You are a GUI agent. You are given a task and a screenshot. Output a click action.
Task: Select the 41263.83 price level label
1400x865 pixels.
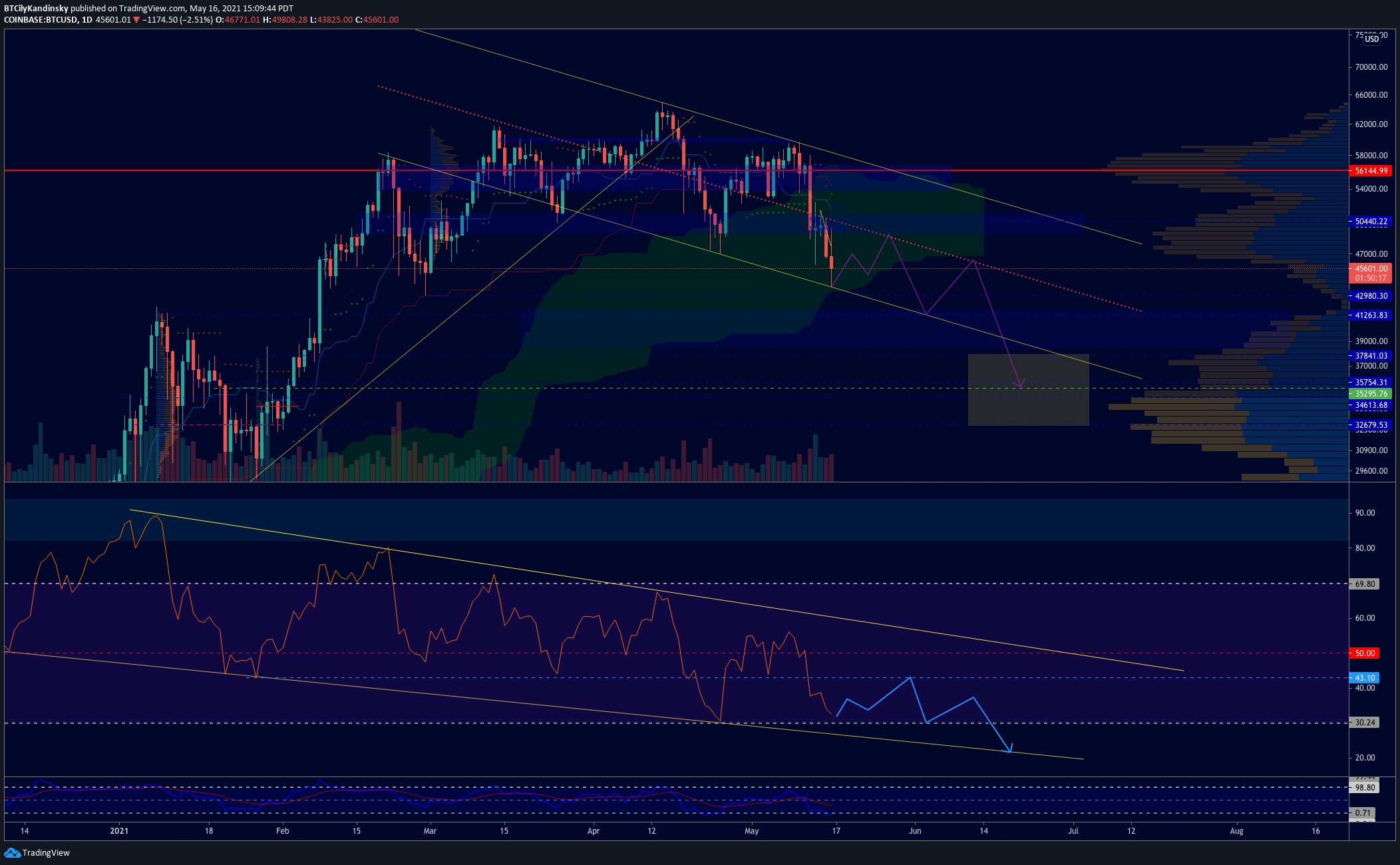pos(1370,315)
